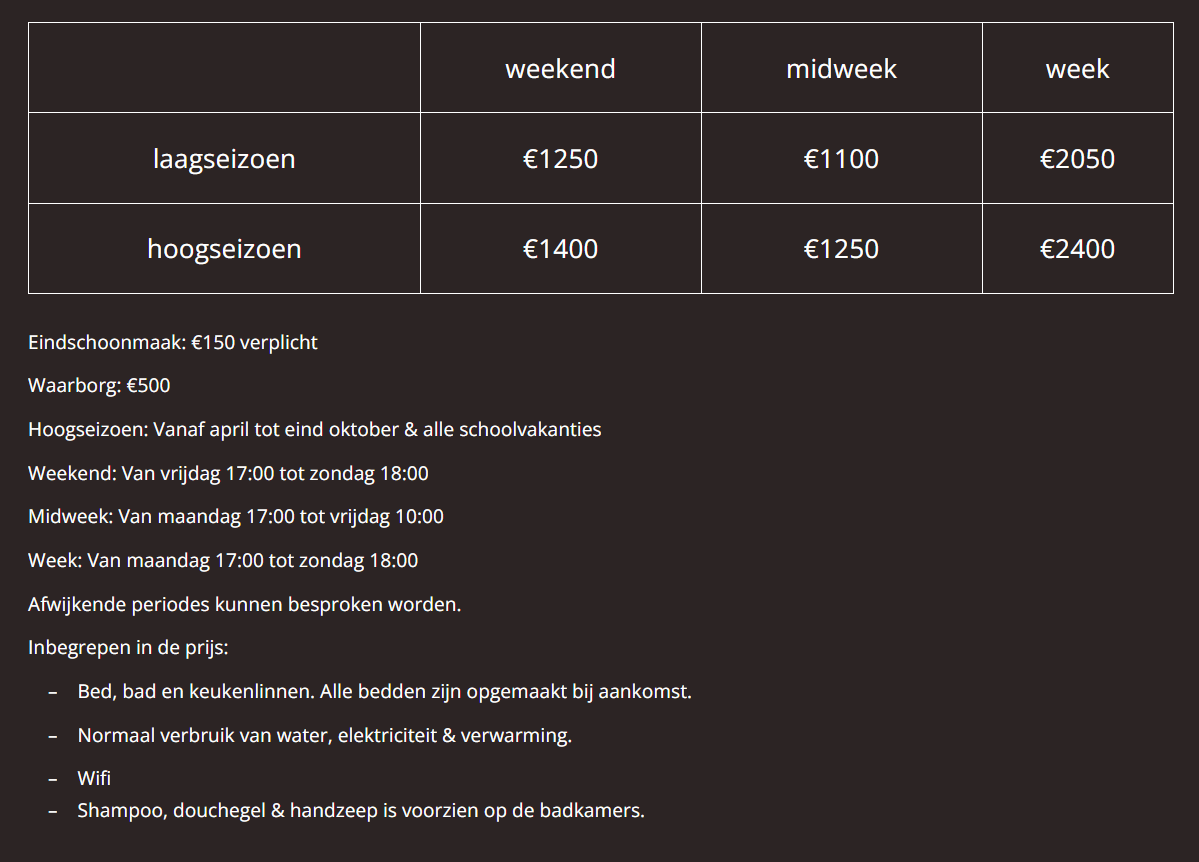This screenshot has height=862, width=1199.
Task: Click the midweek column header
Action: click(841, 69)
